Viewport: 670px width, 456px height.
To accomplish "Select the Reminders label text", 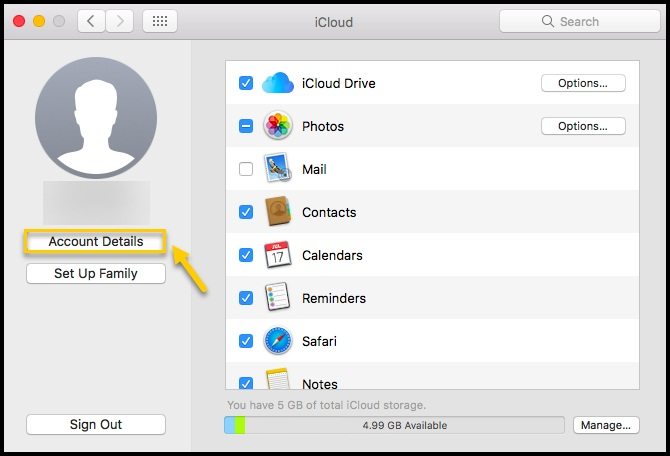I will point(334,298).
